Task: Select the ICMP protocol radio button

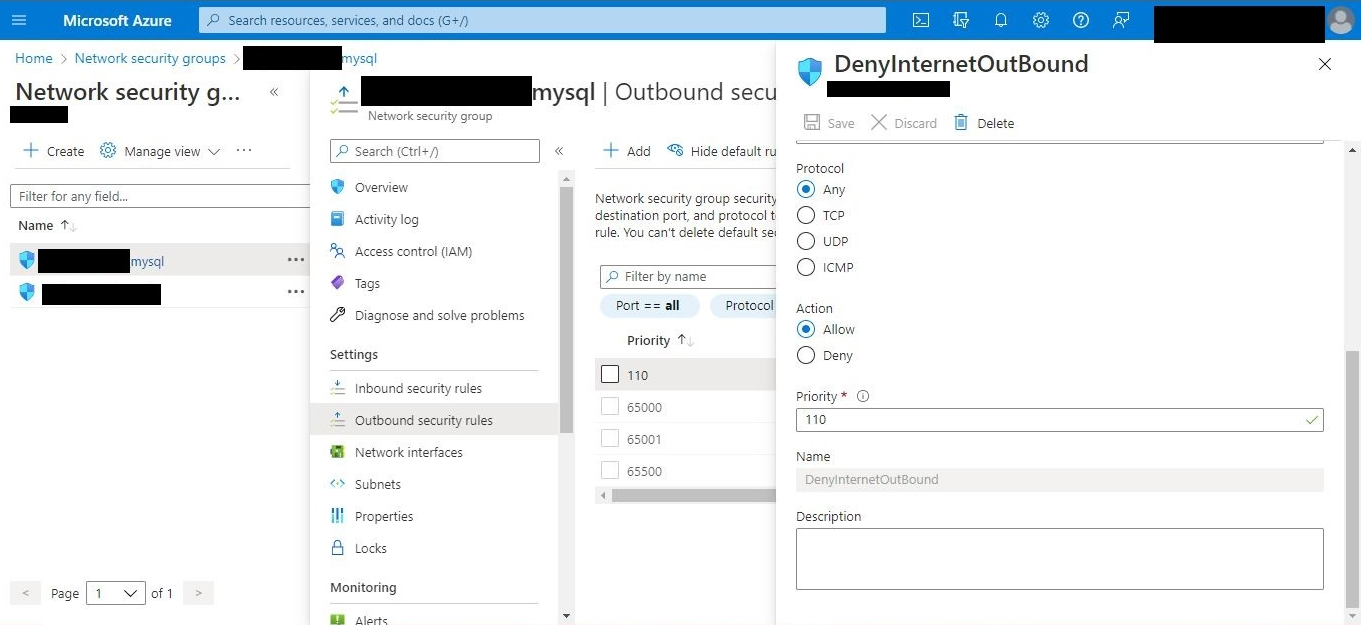Action: pyautogui.click(x=806, y=267)
